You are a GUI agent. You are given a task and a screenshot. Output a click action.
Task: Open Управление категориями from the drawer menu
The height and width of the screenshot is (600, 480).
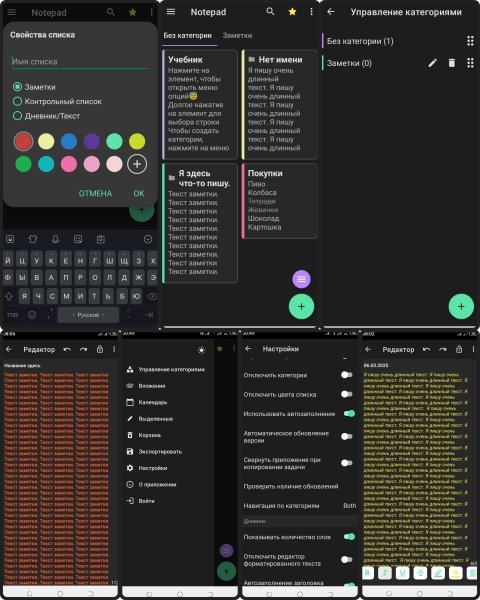(x=165, y=369)
